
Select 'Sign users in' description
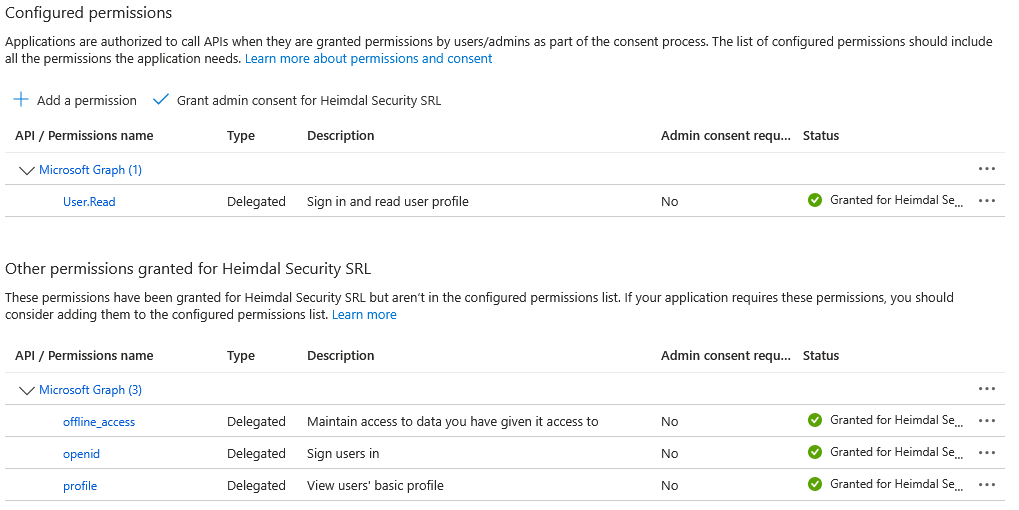coord(343,453)
